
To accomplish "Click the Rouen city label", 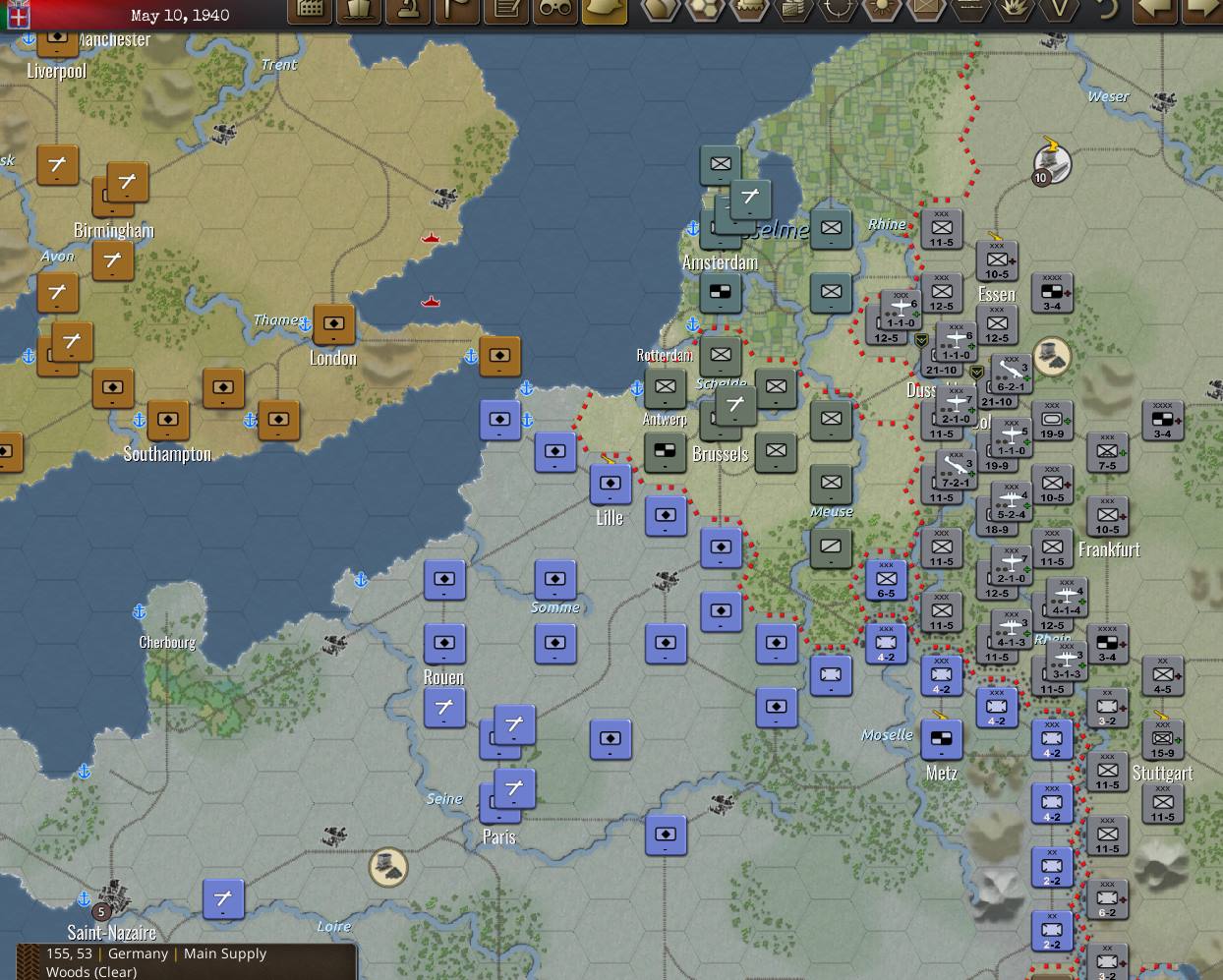I will 443,677.
